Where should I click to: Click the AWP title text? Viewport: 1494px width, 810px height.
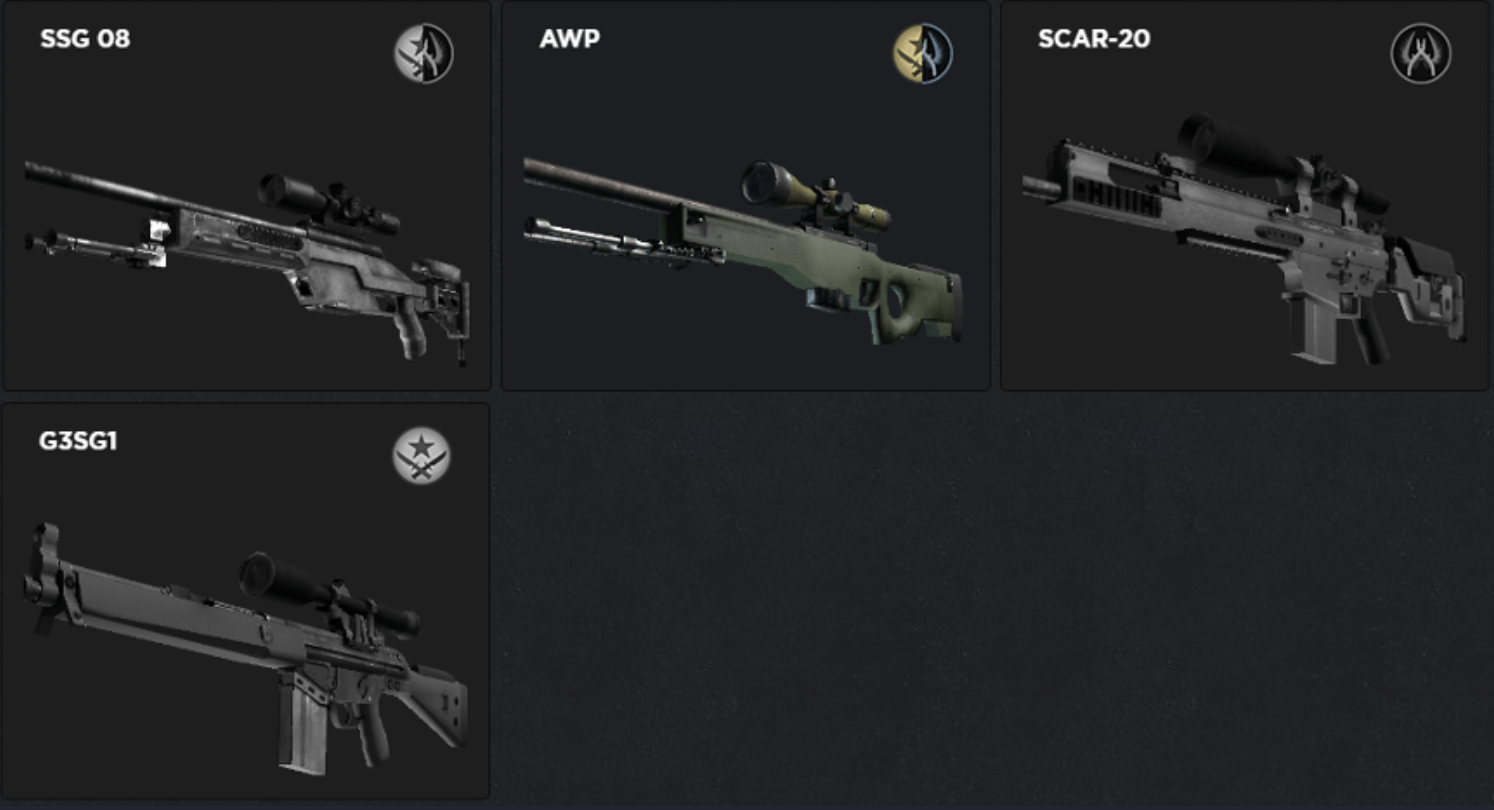pos(569,39)
